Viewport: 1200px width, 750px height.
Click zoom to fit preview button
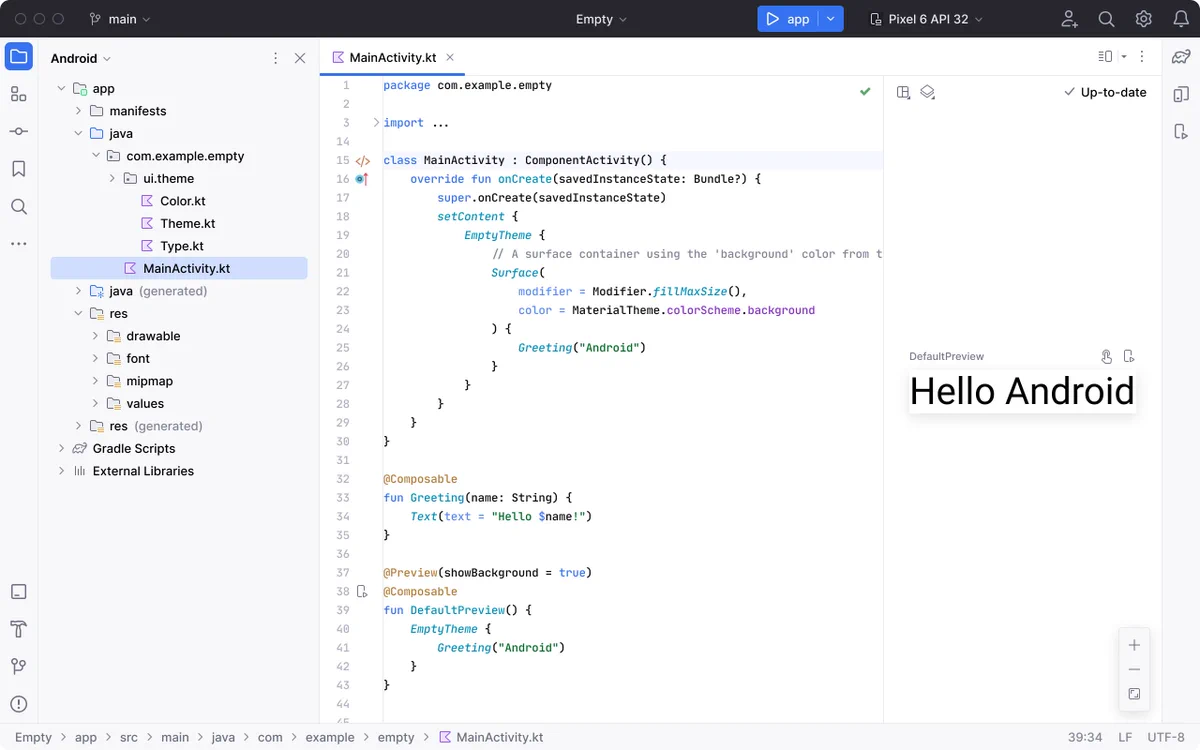pyautogui.click(x=1134, y=694)
